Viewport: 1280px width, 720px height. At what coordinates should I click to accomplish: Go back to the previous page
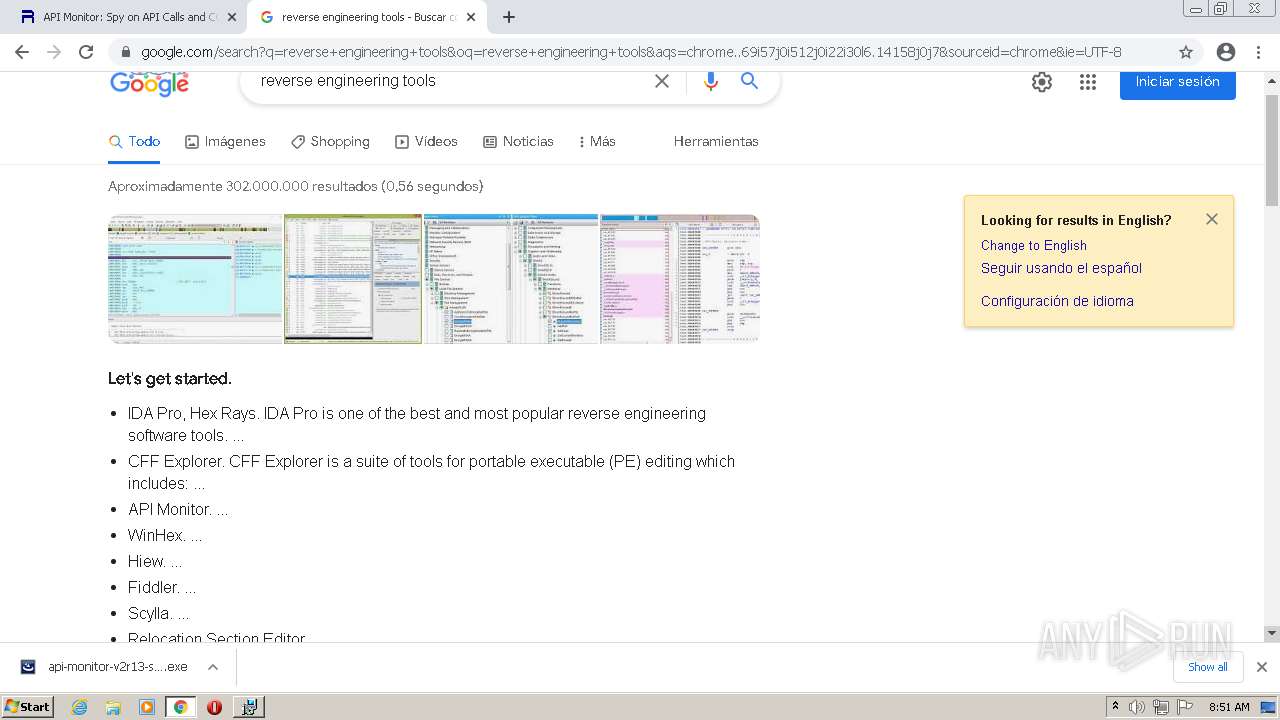[x=22, y=52]
